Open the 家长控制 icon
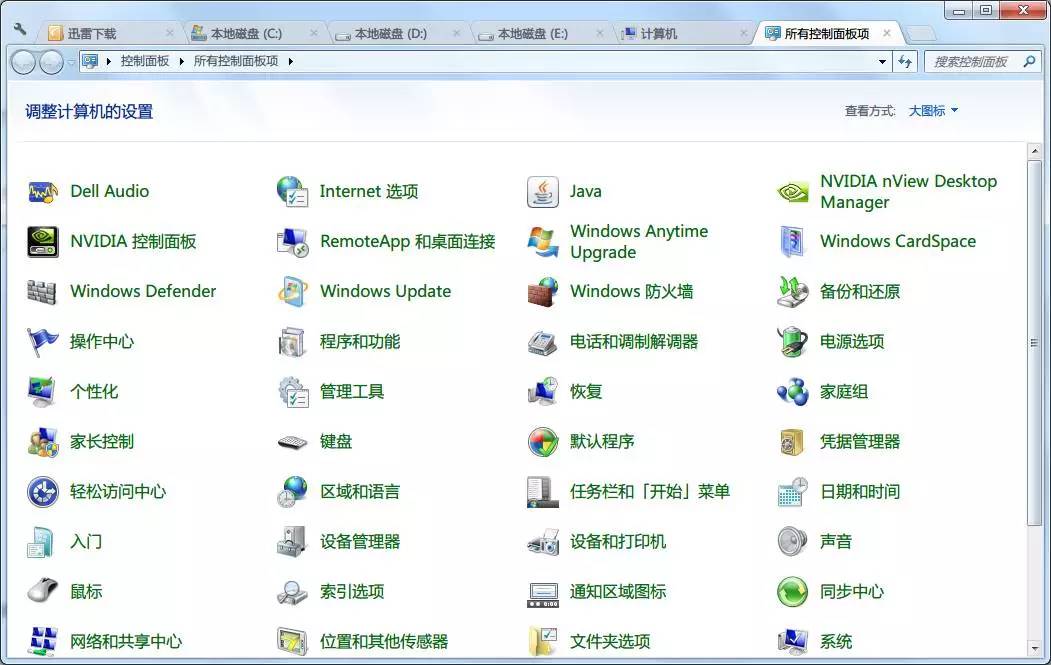 click(43, 442)
